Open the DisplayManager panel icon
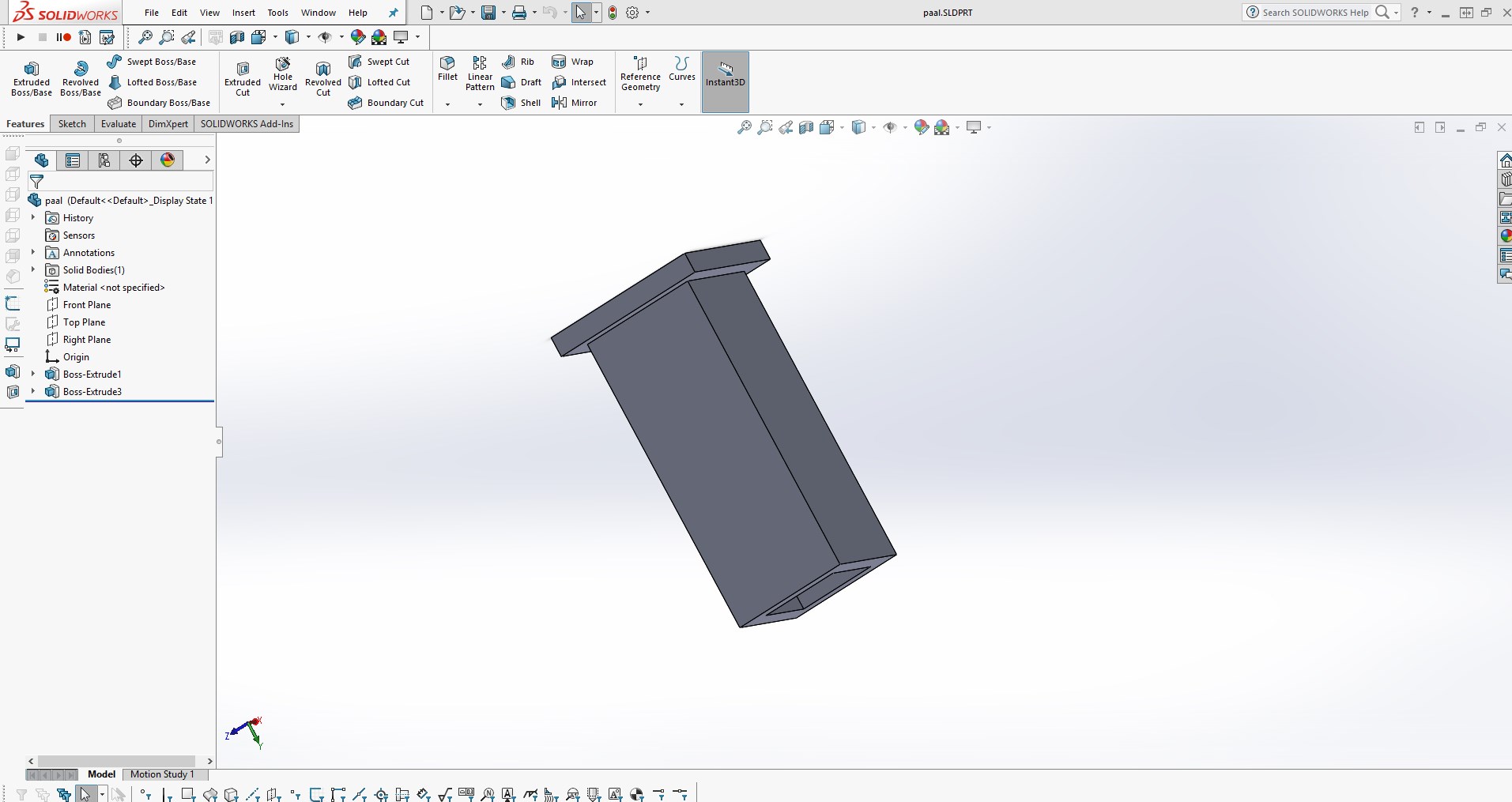This screenshot has width=1512, height=802. 168,160
